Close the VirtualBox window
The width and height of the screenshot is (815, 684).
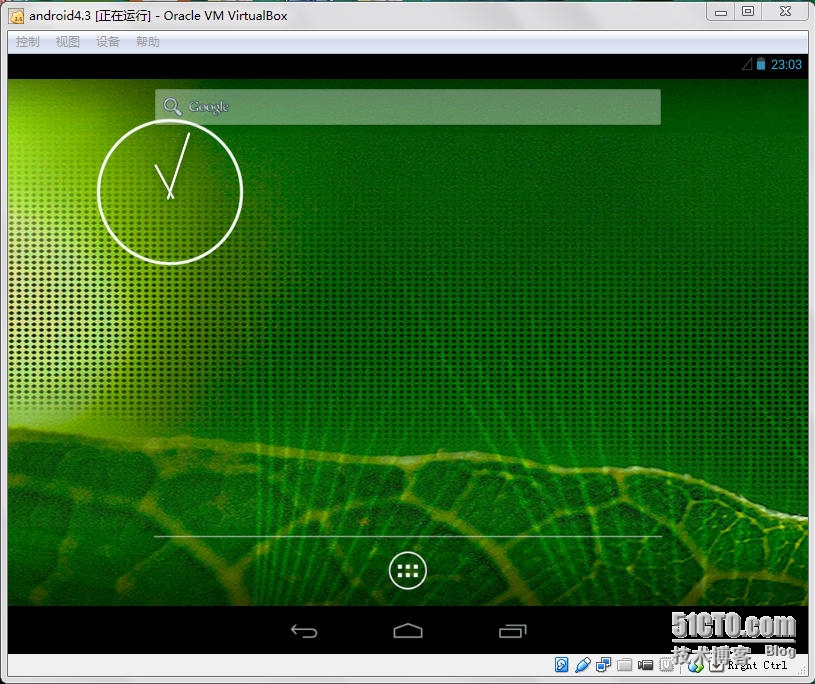(785, 12)
